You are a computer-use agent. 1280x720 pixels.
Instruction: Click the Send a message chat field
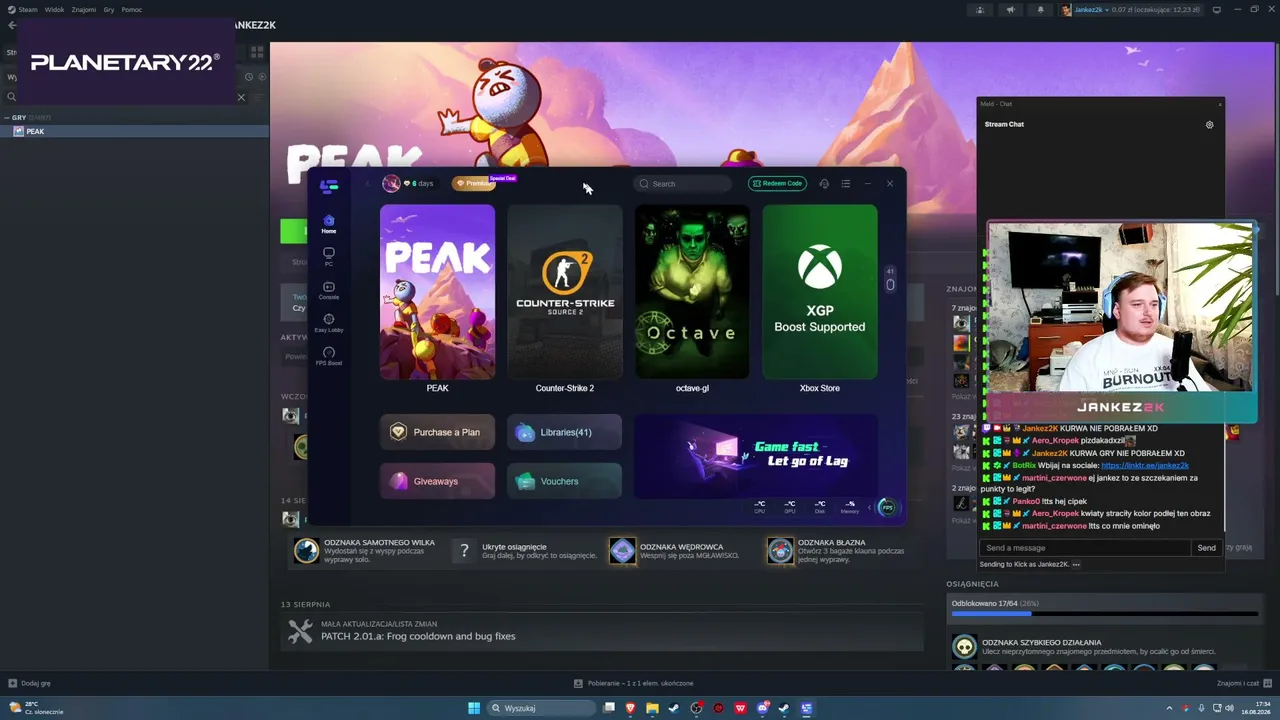click(x=1085, y=548)
